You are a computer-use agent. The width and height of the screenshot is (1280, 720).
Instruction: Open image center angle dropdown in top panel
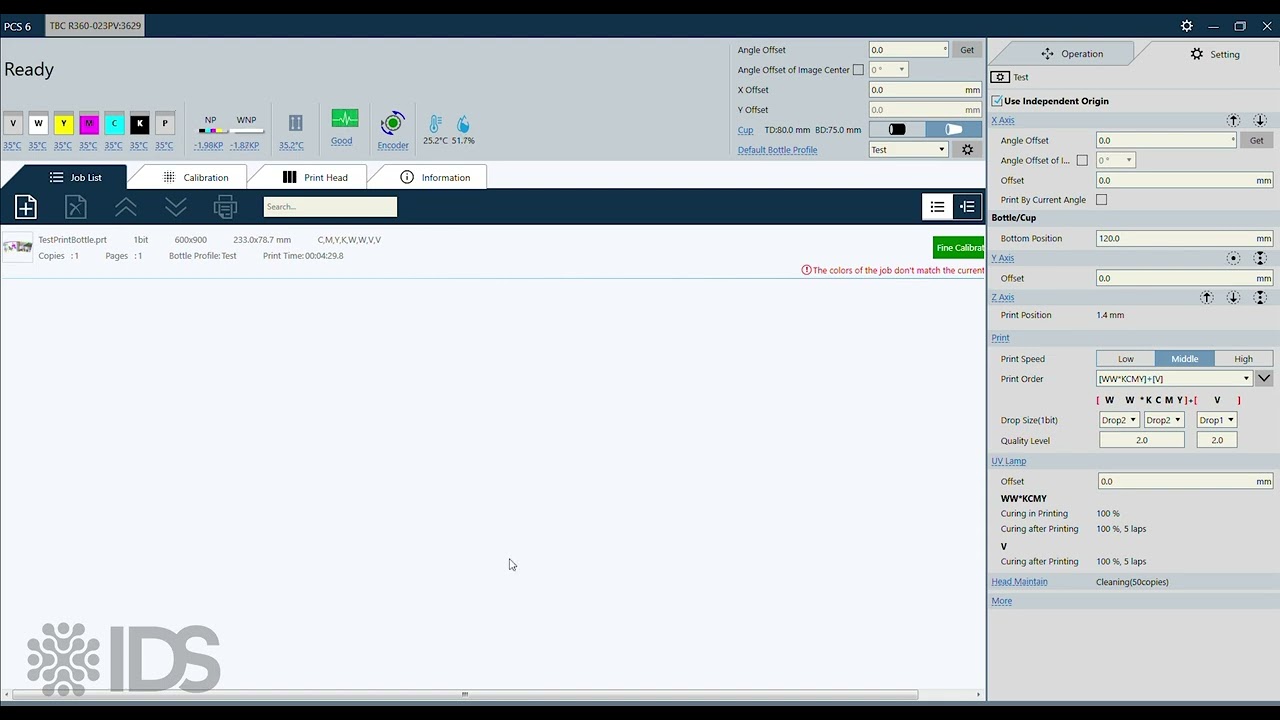[888, 70]
